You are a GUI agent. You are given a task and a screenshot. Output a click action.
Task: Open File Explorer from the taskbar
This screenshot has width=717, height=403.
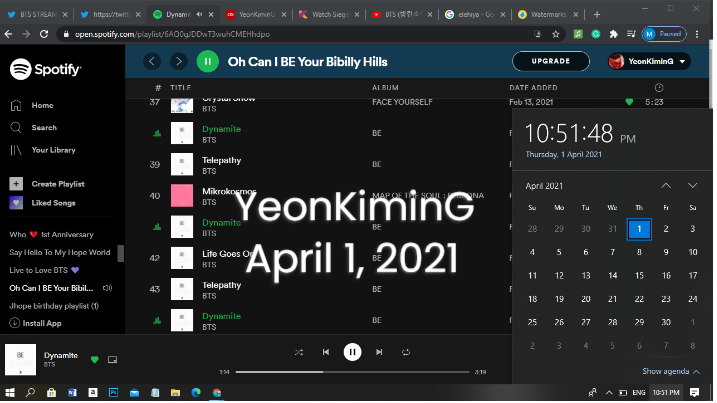point(176,394)
